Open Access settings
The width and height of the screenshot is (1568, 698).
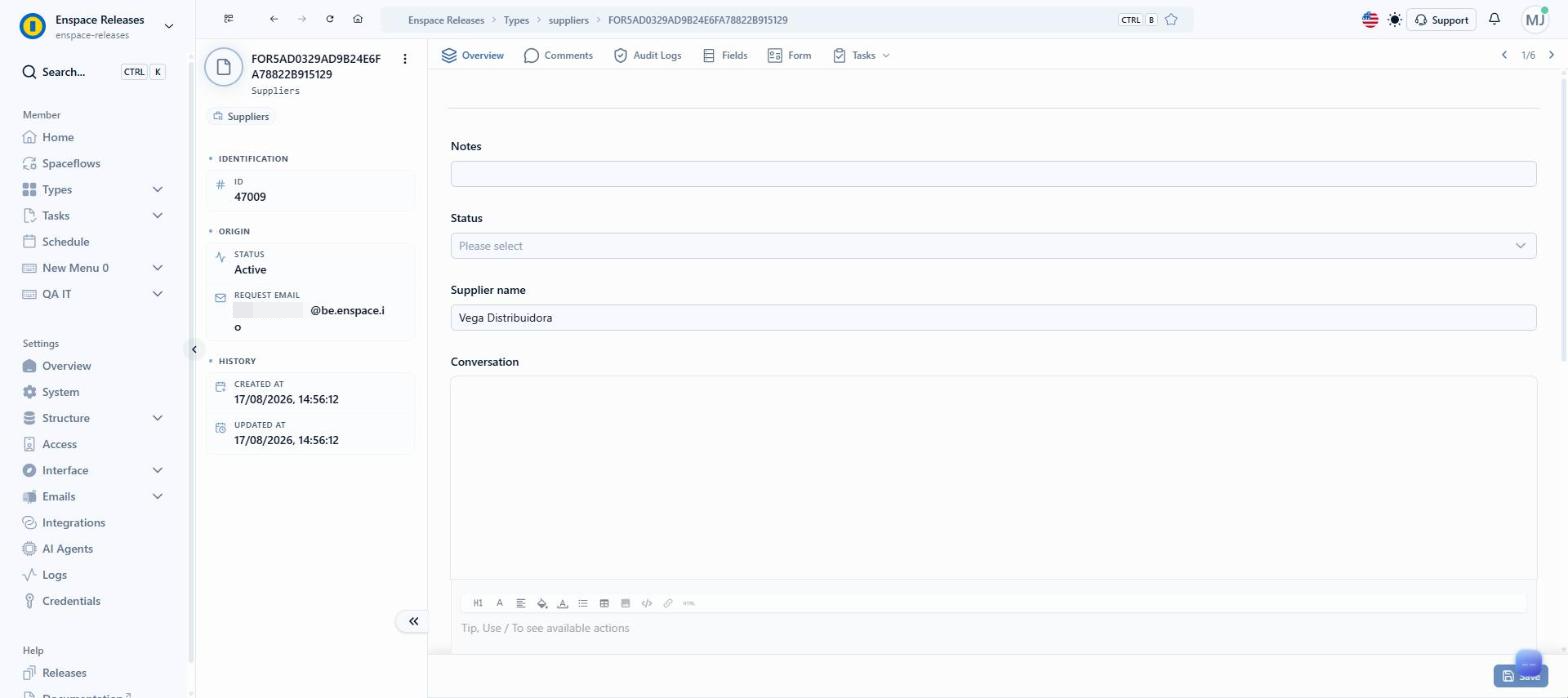tap(59, 444)
